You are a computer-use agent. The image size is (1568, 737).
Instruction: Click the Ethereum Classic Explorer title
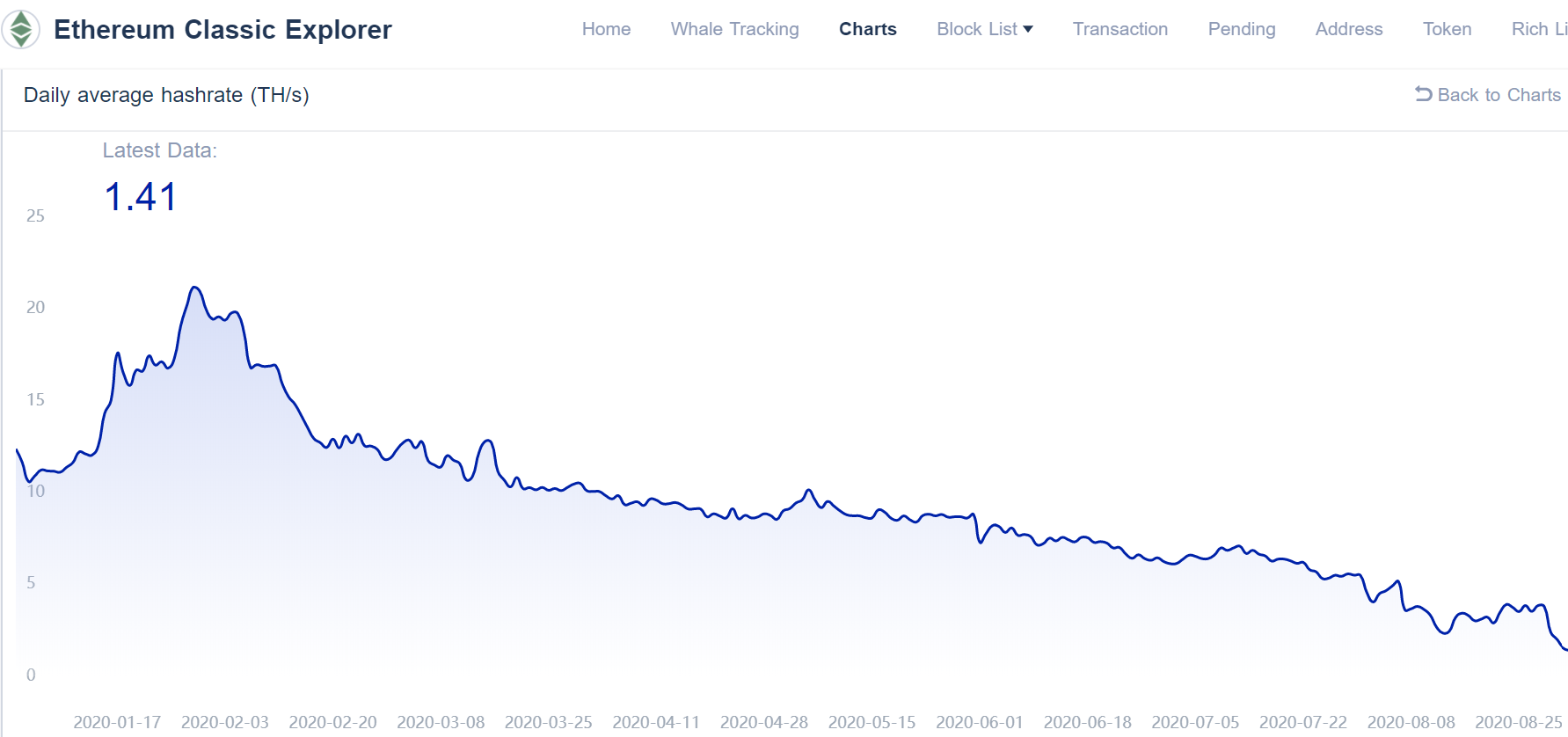point(222,30)
